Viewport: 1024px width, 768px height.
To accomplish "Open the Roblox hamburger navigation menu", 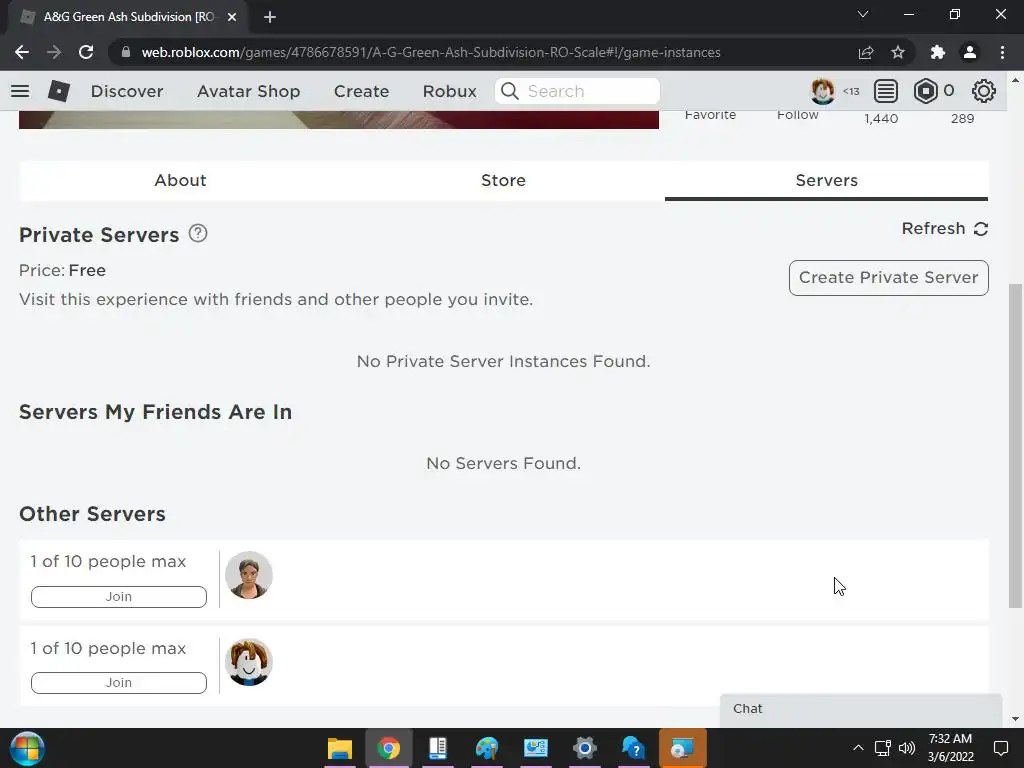I will (x=20, y=91).
